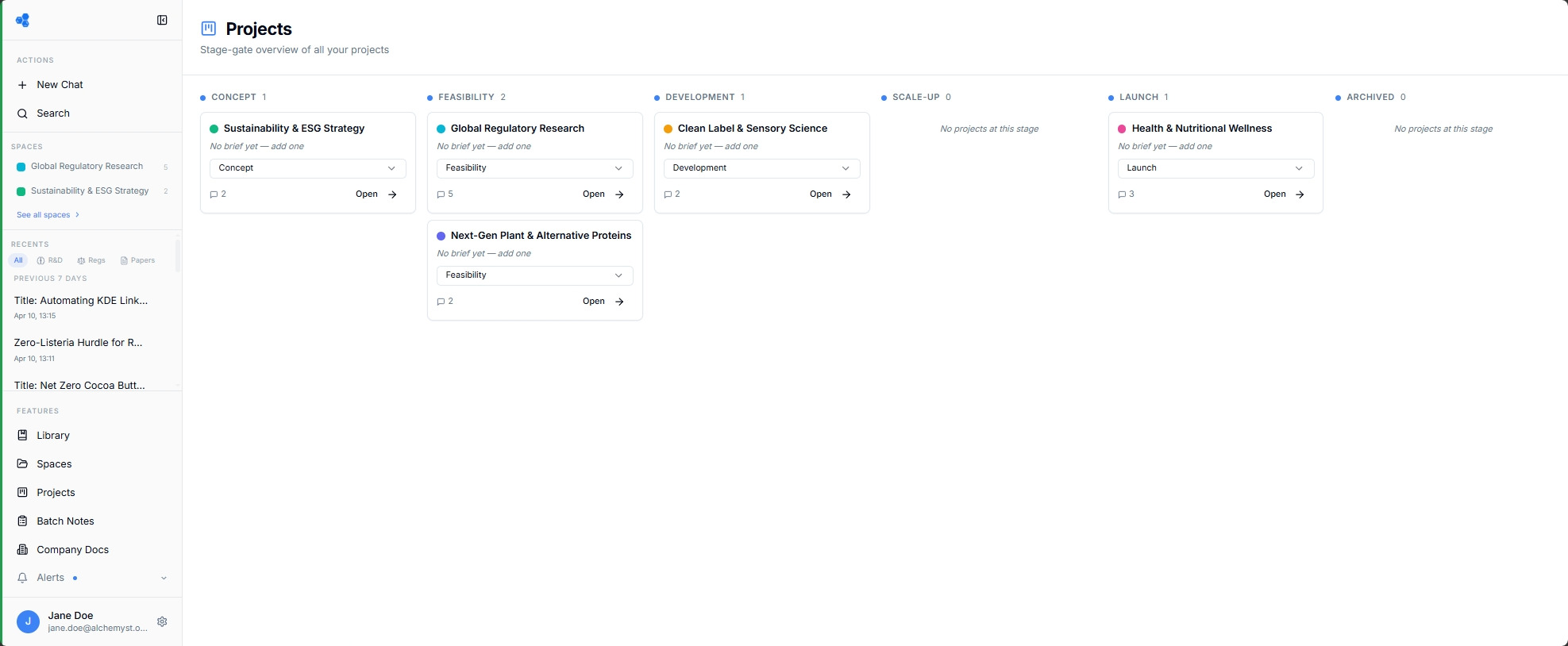1568x646 pixels.
Task: Click the Batch Notes clipboard icon
Action: pos(22,521)
